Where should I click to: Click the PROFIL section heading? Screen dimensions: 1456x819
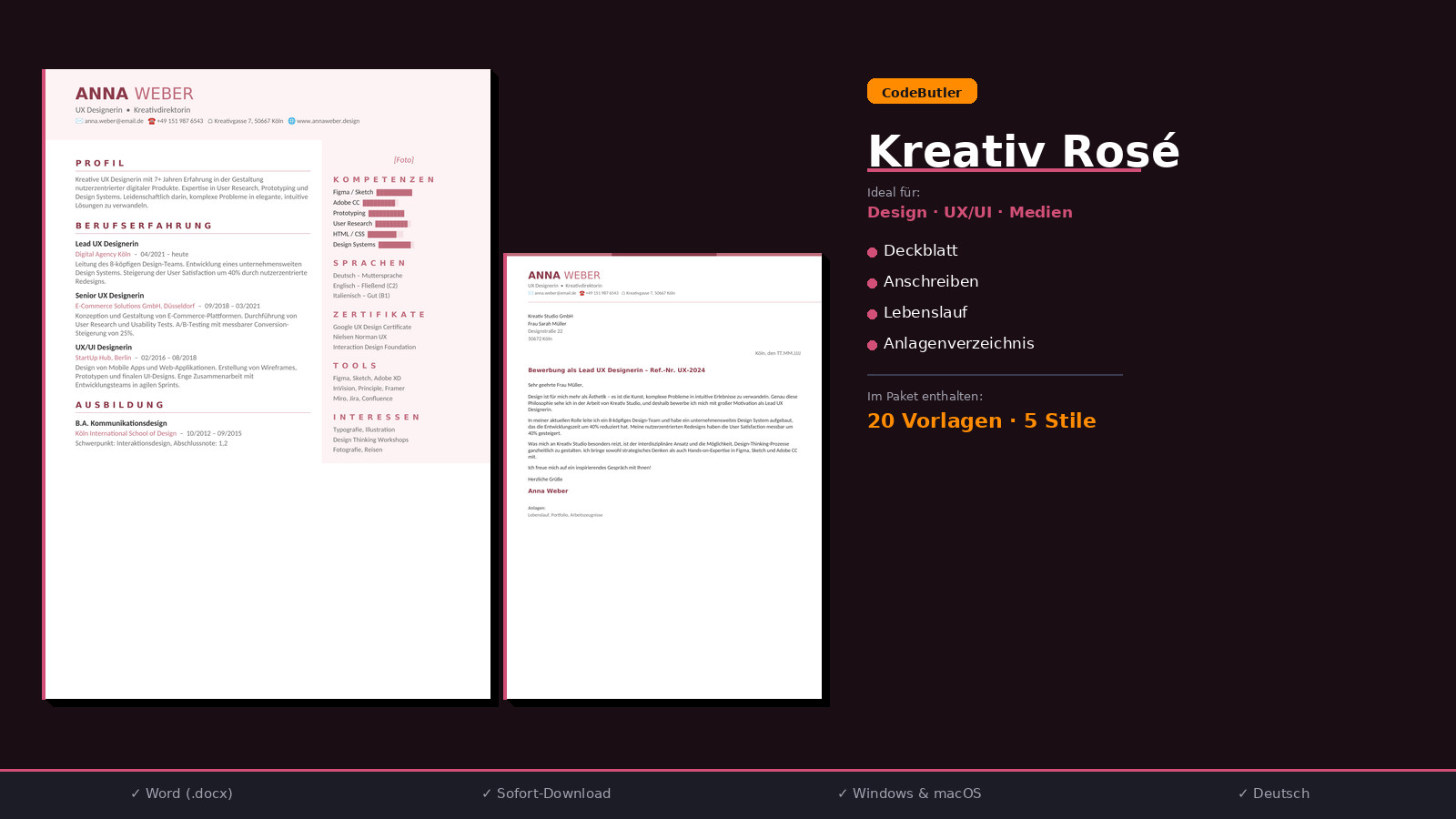[100, 164]
